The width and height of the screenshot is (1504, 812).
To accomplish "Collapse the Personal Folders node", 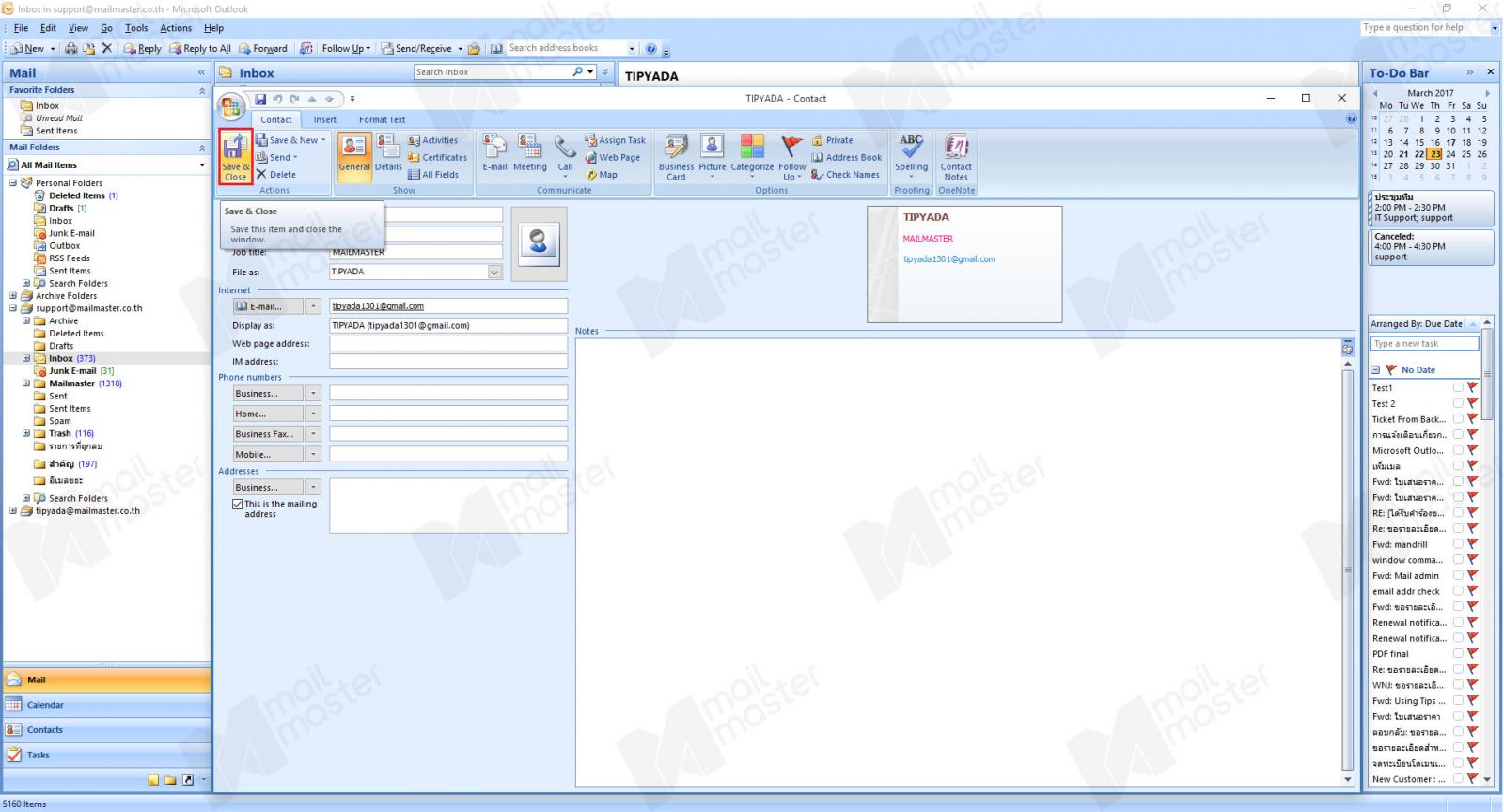I will pos(13,182).
